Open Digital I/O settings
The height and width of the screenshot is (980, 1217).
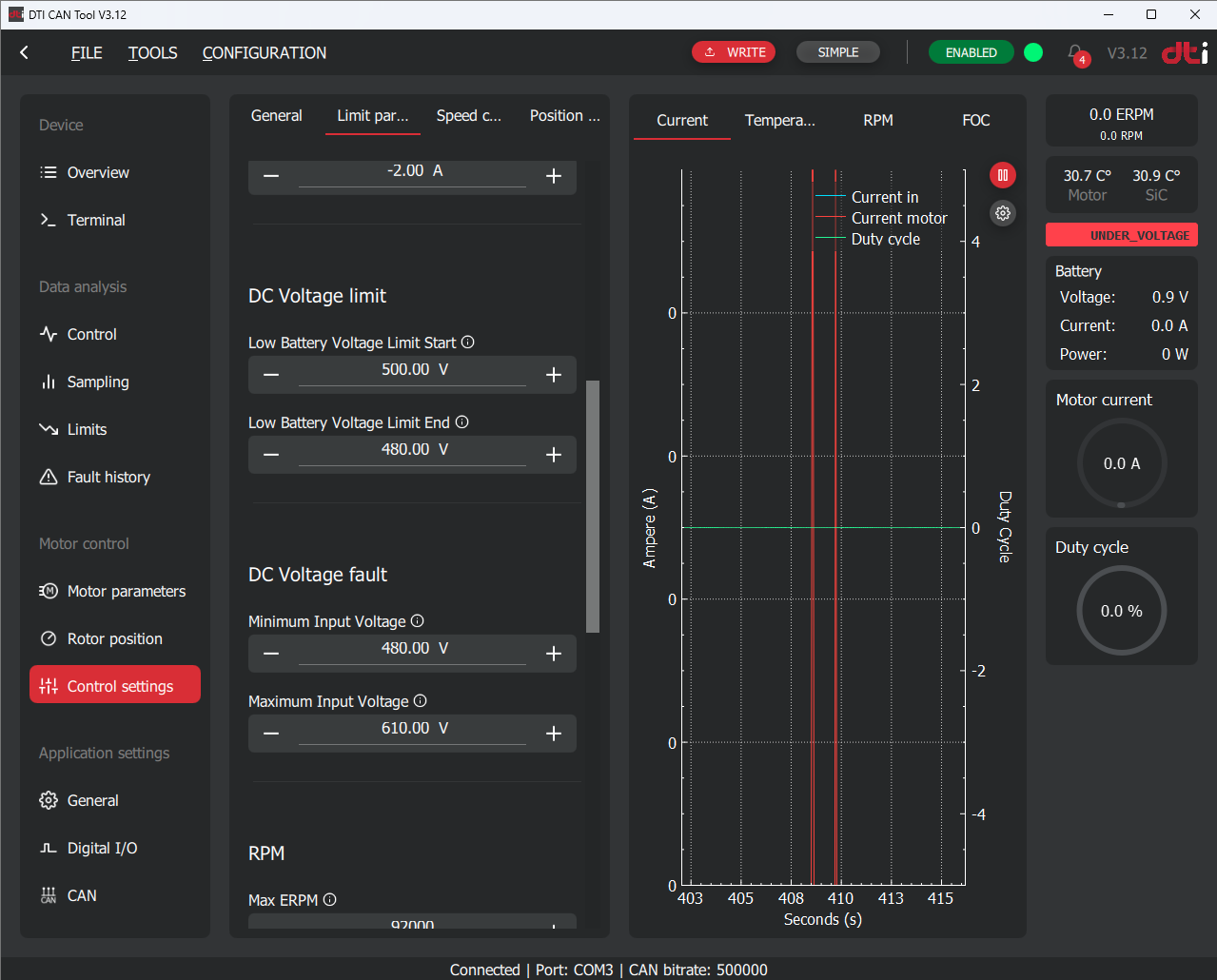pos(115,848)
